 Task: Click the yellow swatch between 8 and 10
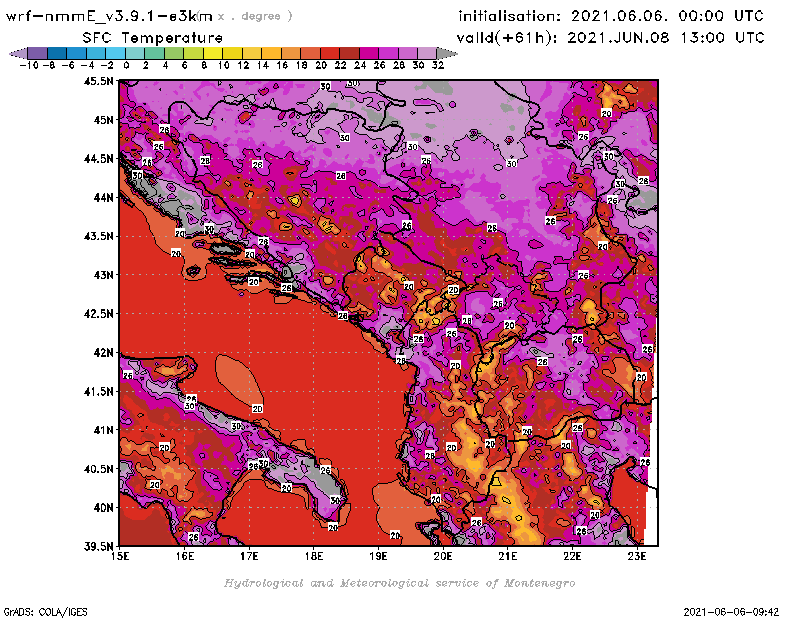pyautogui.click(x=213, y=52)
